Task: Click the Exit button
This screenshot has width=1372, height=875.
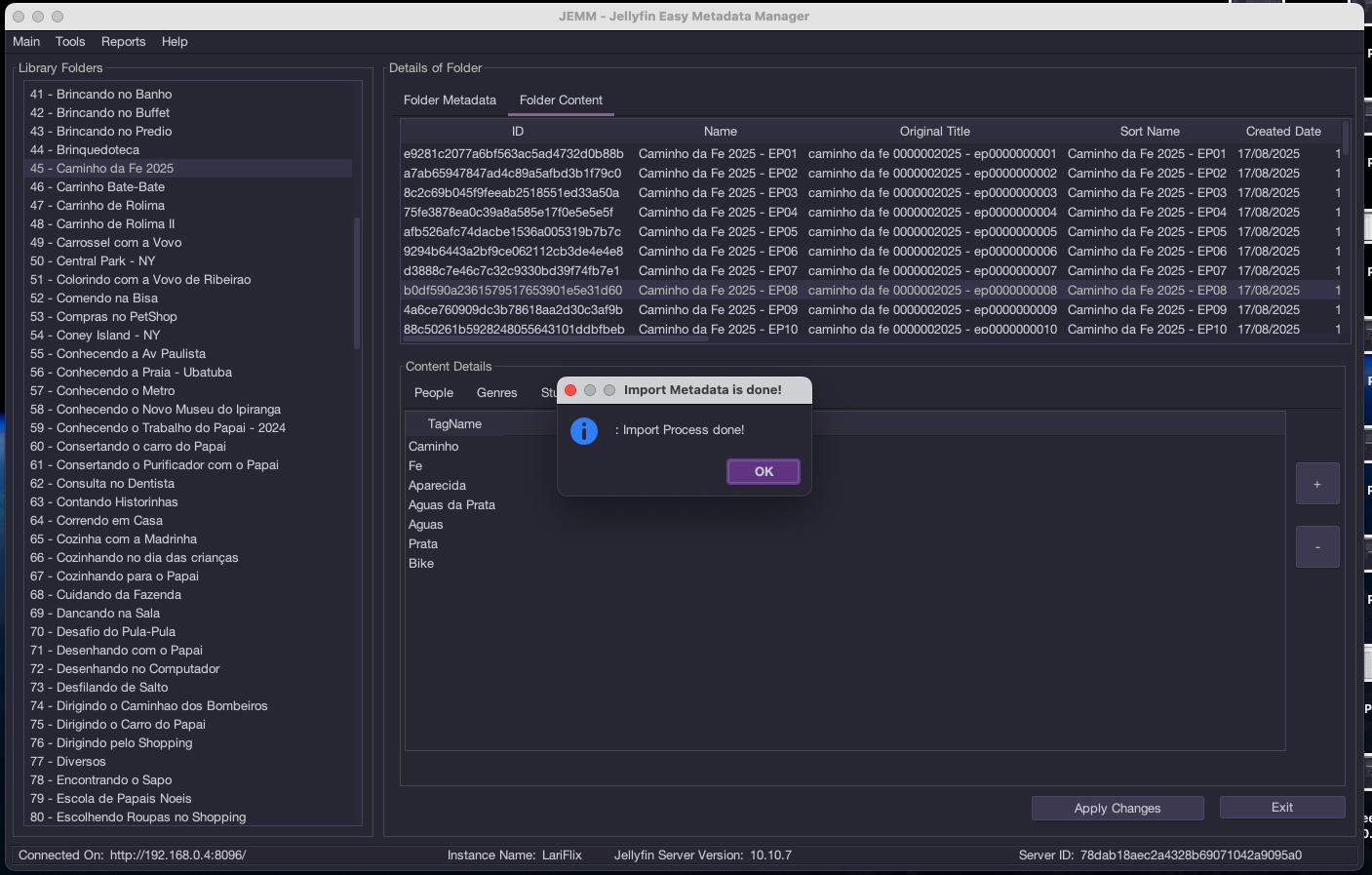Action: [1281, 808]
